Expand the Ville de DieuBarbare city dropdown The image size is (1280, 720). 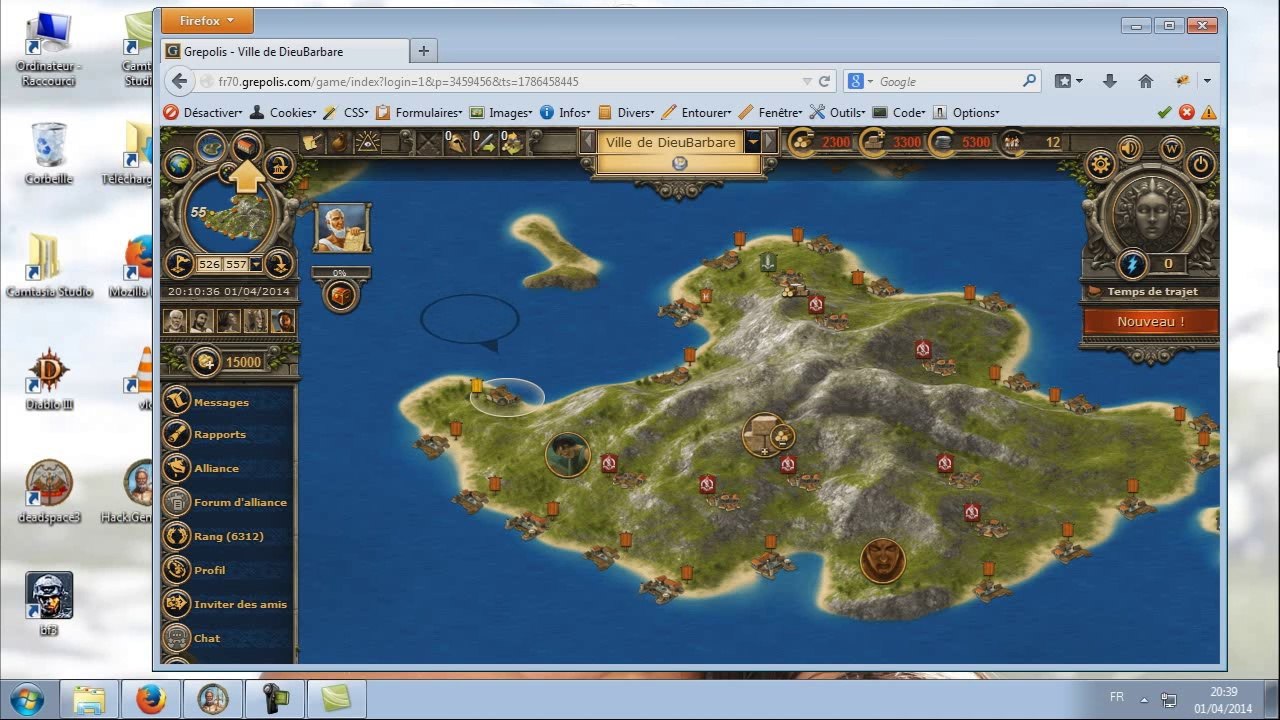click(753, 142)
